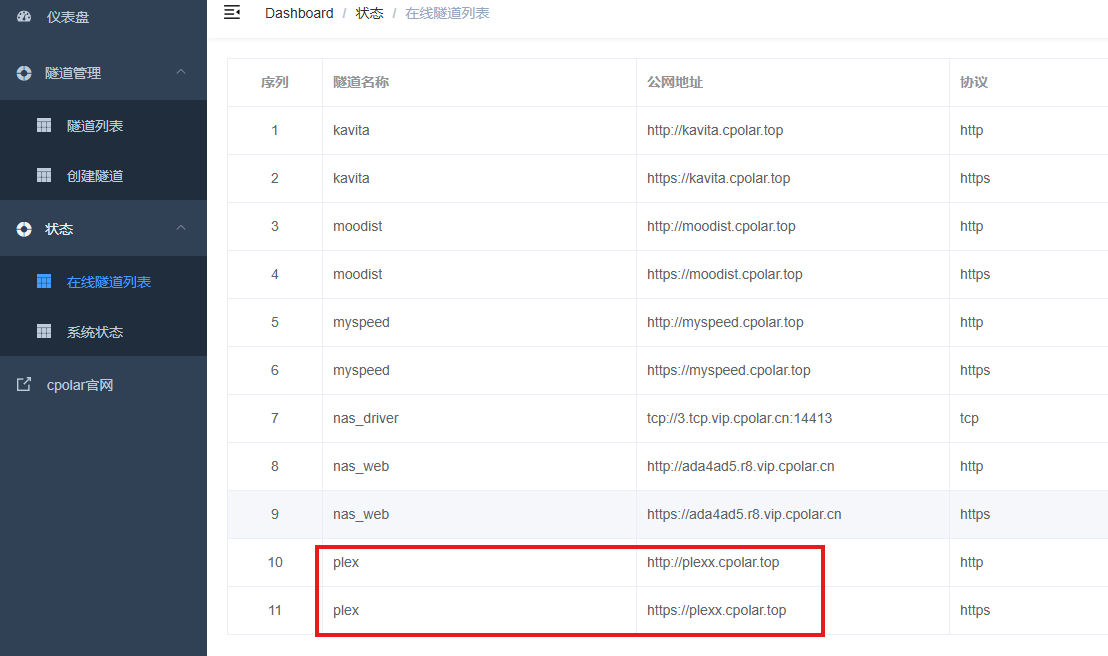Viewport: 1108px width, 656px height.
Task: Collapse the 状态 menu chevron
Action: (181, 228)
